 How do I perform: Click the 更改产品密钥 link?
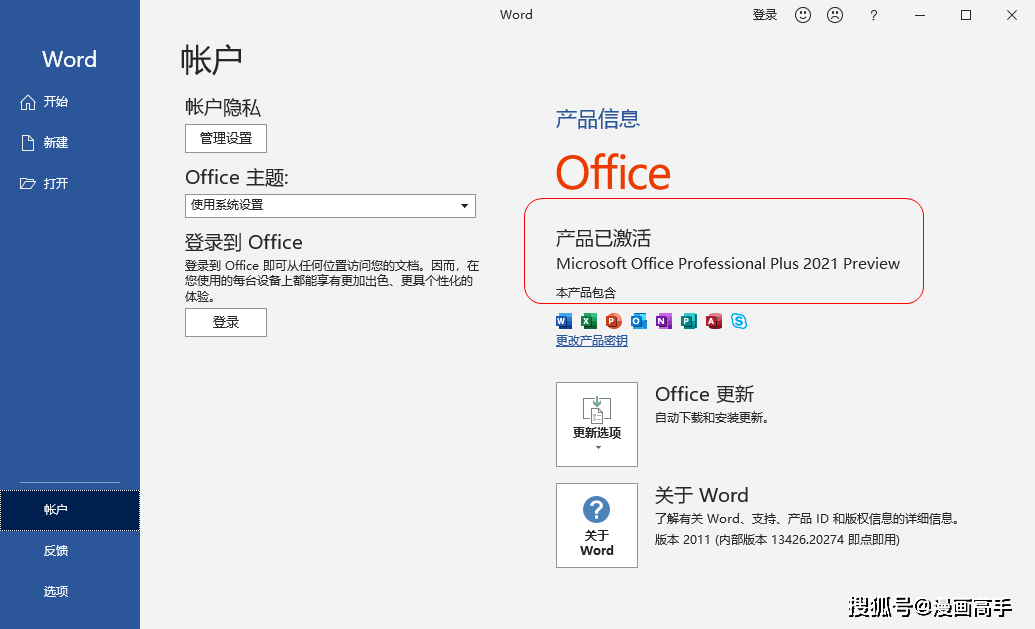coord(592,341)
